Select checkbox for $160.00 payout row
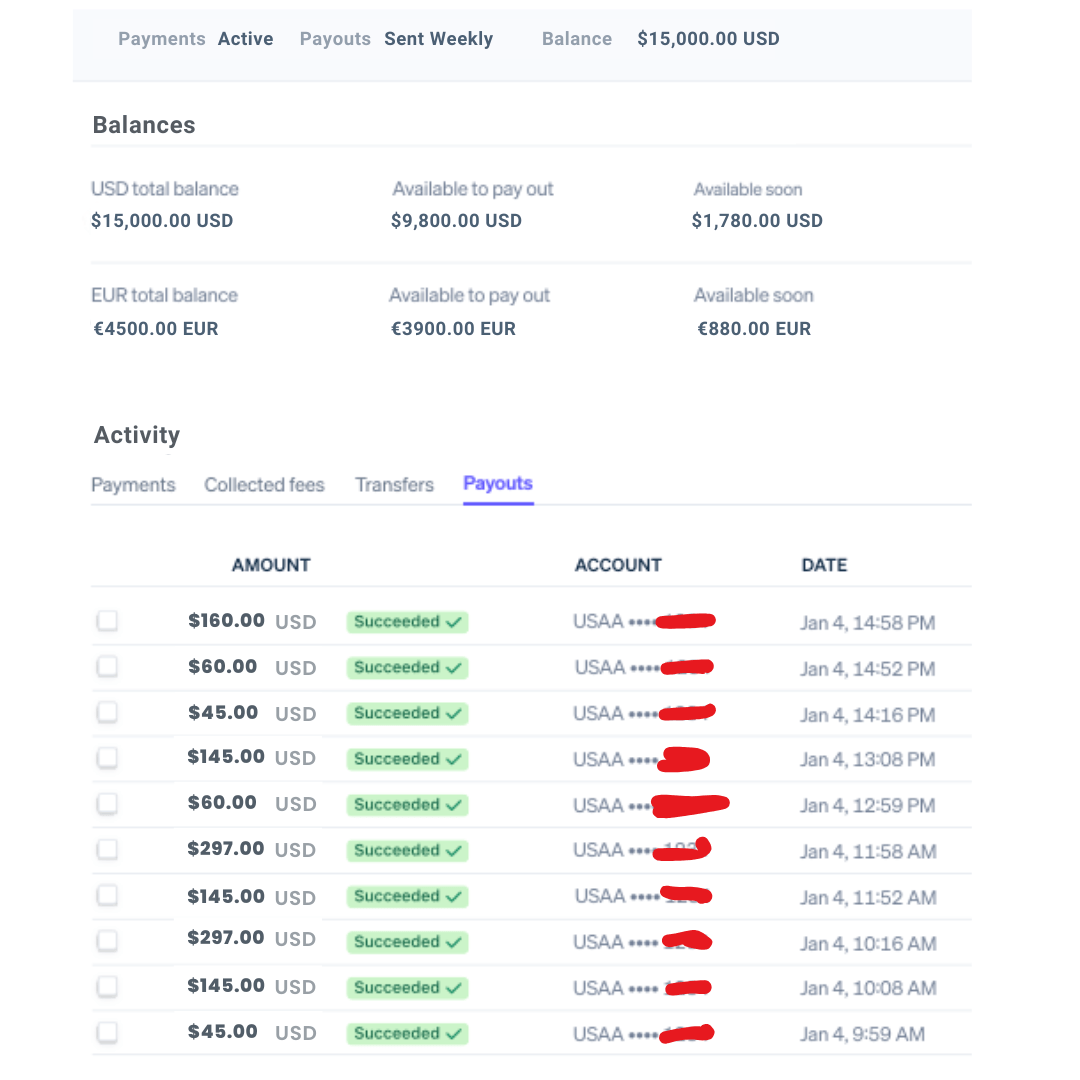 (x=107, y=621)
